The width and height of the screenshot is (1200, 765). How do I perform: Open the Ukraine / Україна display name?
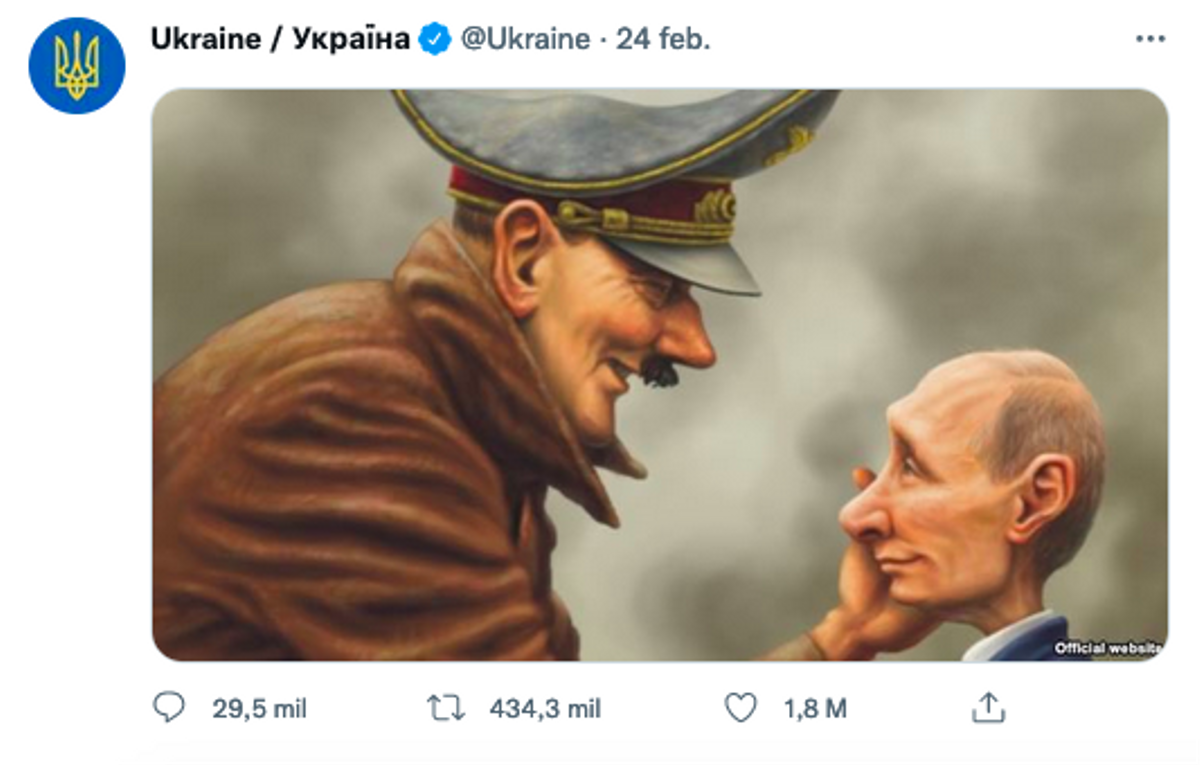pyautogui.click(x=280, y=40)
